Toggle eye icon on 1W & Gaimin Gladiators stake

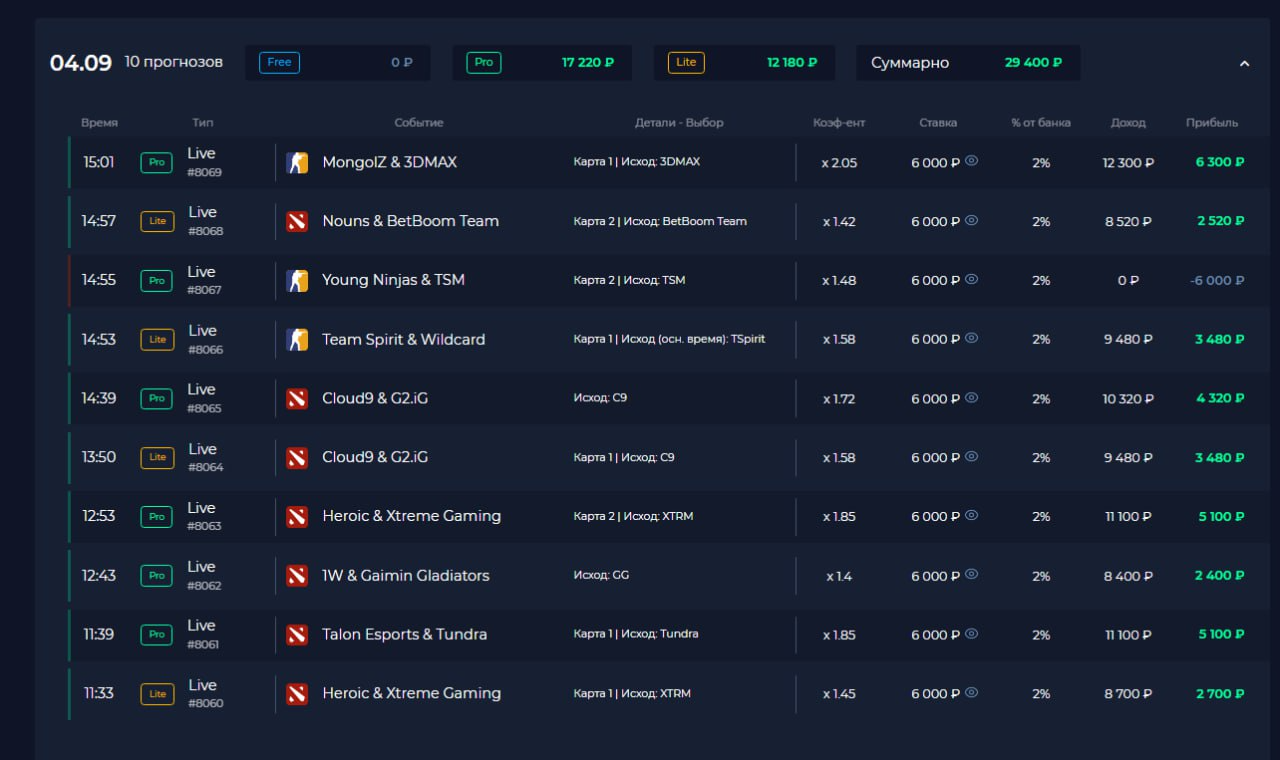tap(971, 574)
